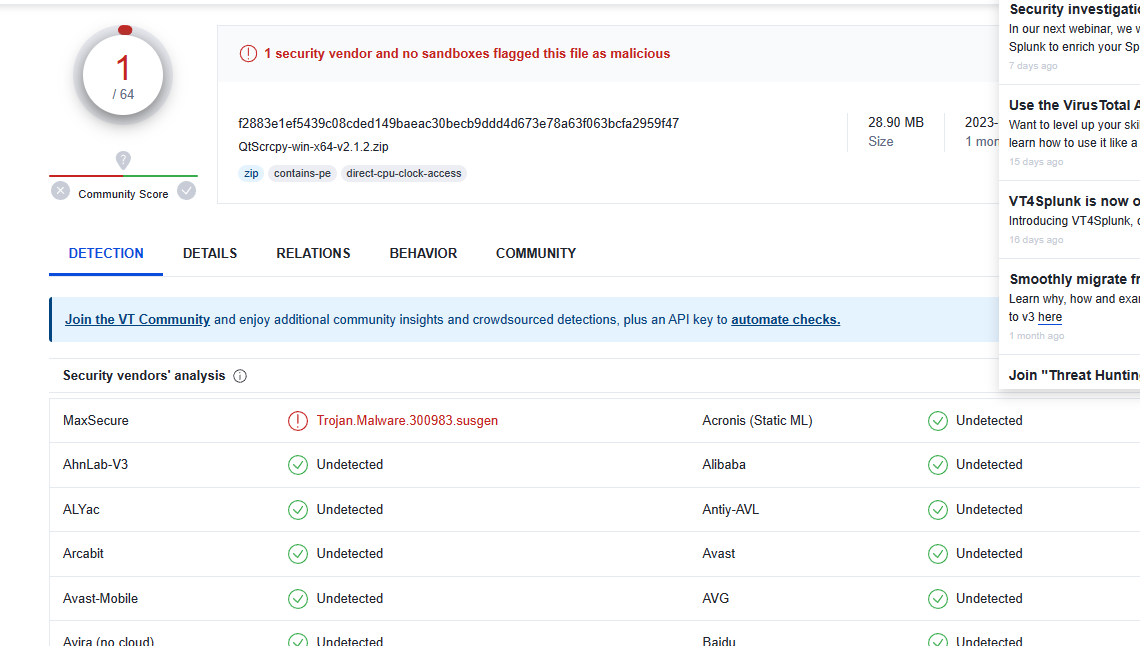1140x646 pixels.
Task: Open the "Join the VT Community" link
Action: click(x=137, y=319)
